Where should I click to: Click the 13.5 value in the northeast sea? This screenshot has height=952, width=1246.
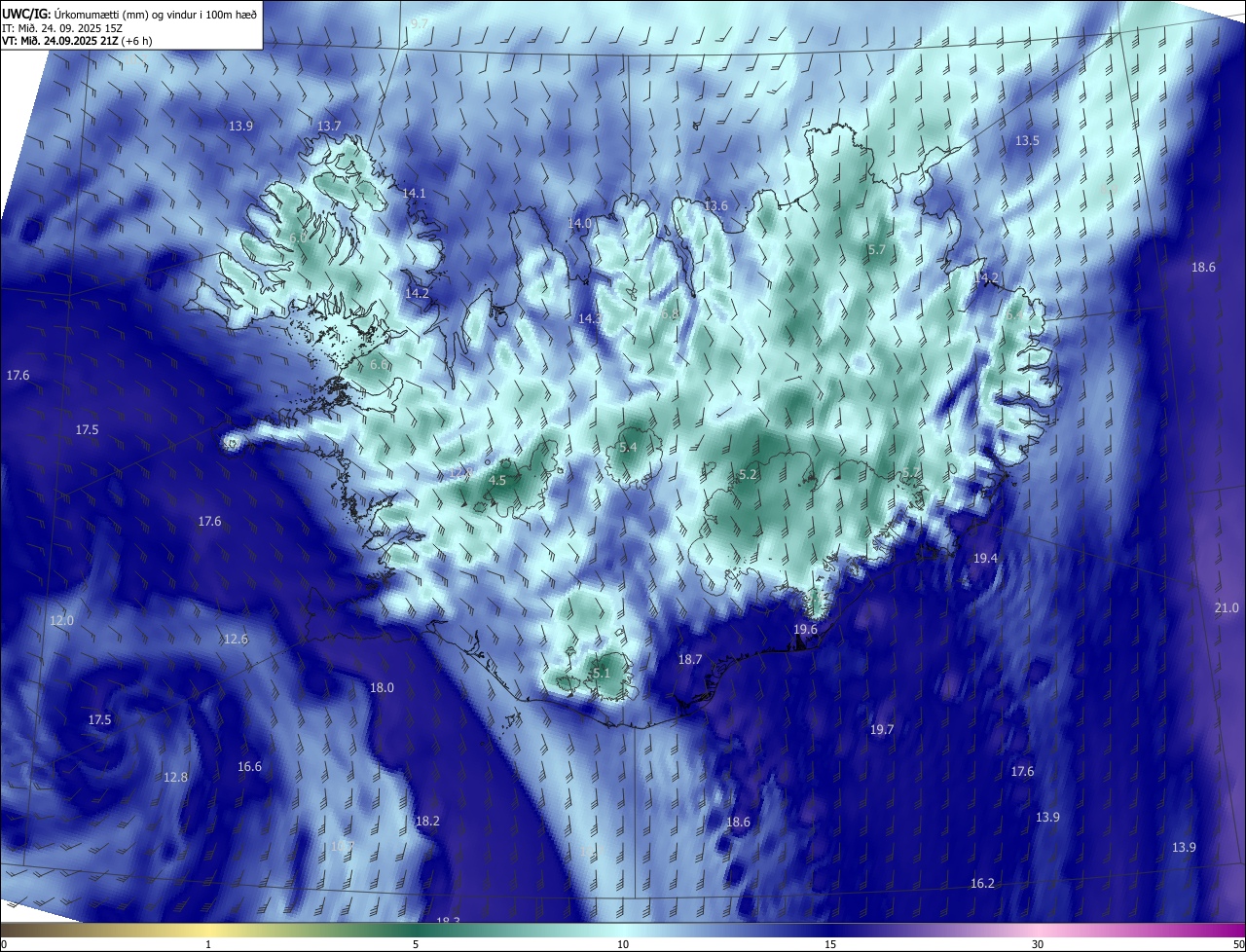(x=1027, y=141)
